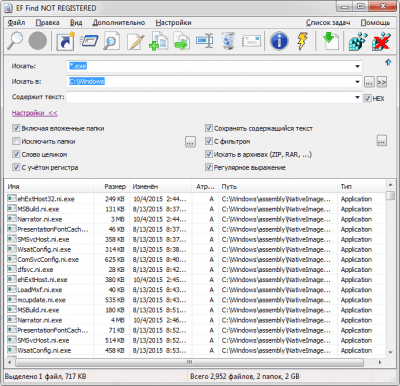Start search with the magnifier icon
Viewport: 400px width, 386px height.
(15, 41)
